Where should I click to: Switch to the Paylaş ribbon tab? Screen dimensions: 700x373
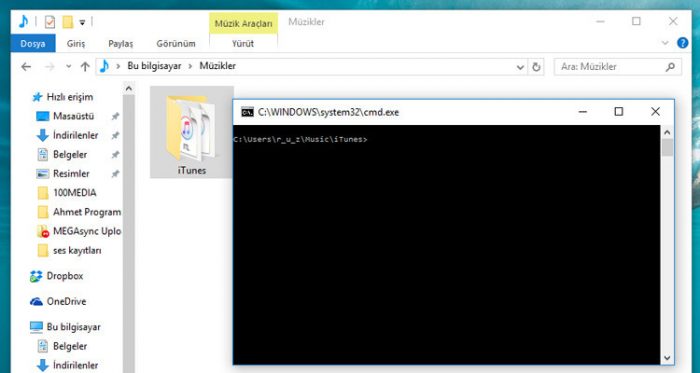(x=121, y=44)
